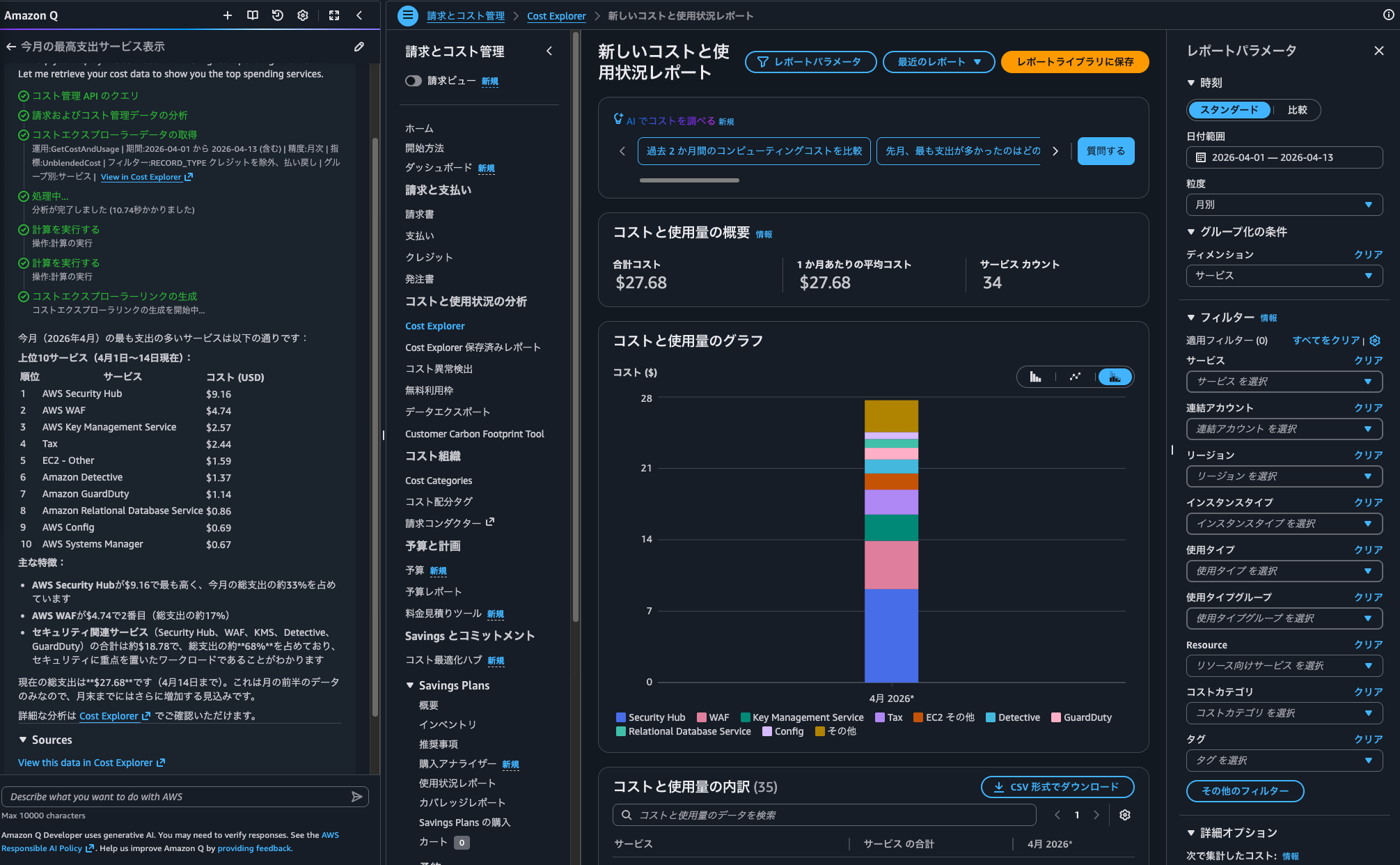
Task: Open breakdown table preferences gear
Action: [1124, 815]
